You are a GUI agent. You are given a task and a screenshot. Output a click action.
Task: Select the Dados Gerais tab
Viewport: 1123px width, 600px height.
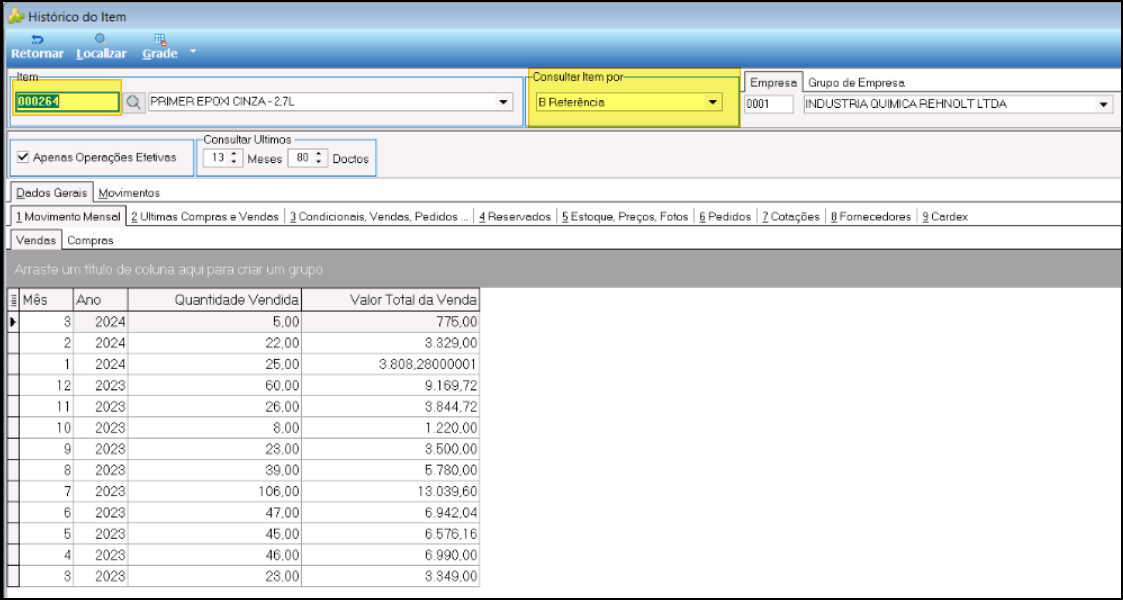(x=52, y=193)
